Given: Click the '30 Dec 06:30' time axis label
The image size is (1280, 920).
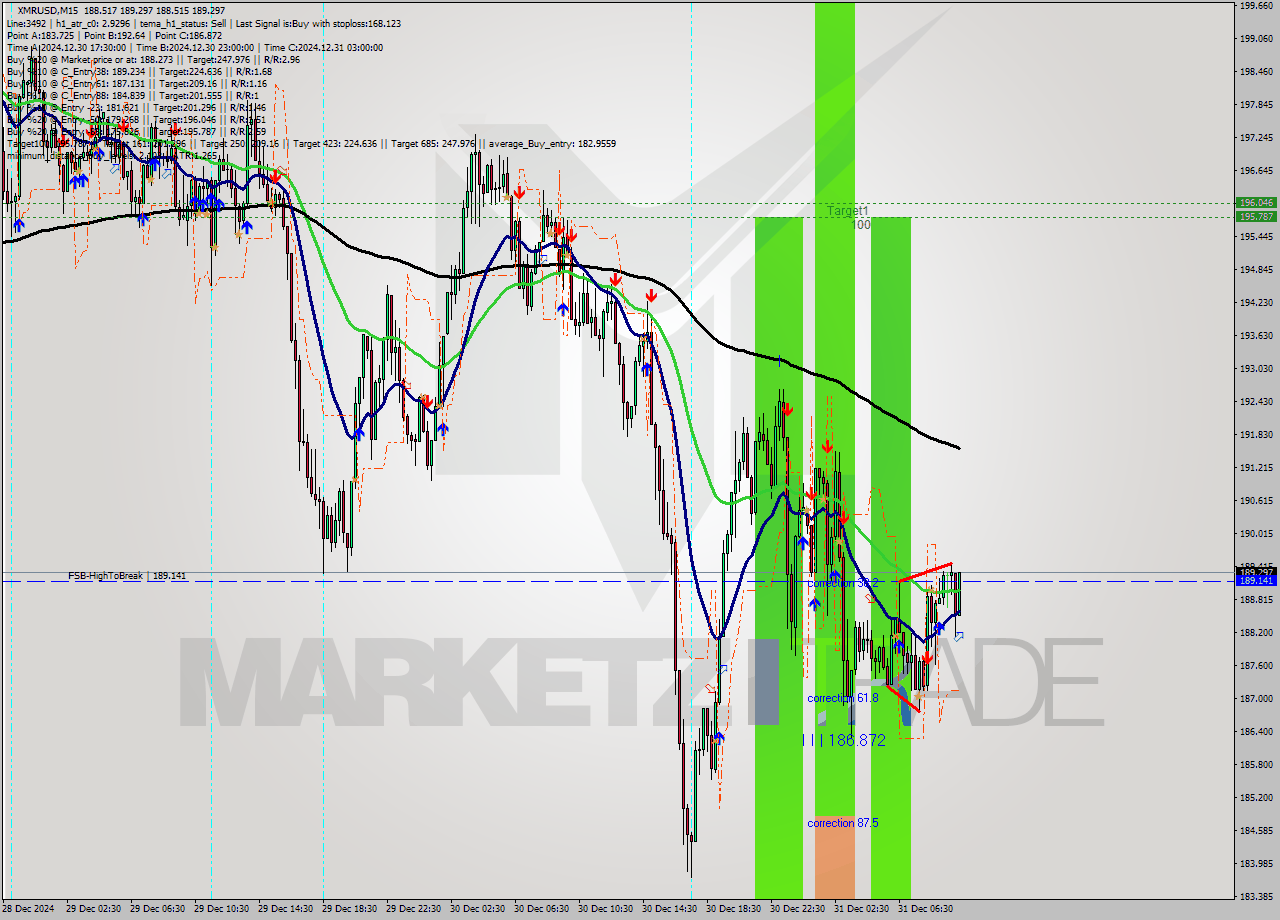Looking at the screenshot, I should tap(541, 909).
